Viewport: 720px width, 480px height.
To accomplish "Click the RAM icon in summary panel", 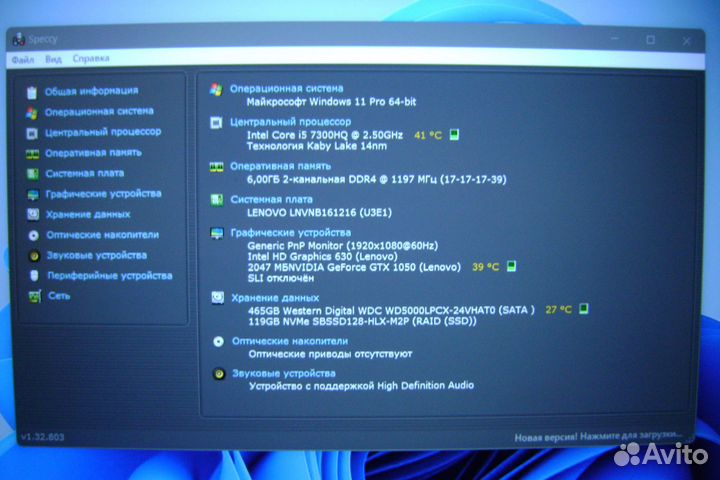I will (216, 167).
